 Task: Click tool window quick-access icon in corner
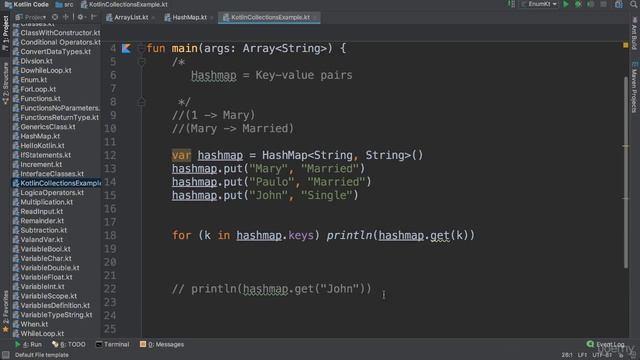point(5,355)
